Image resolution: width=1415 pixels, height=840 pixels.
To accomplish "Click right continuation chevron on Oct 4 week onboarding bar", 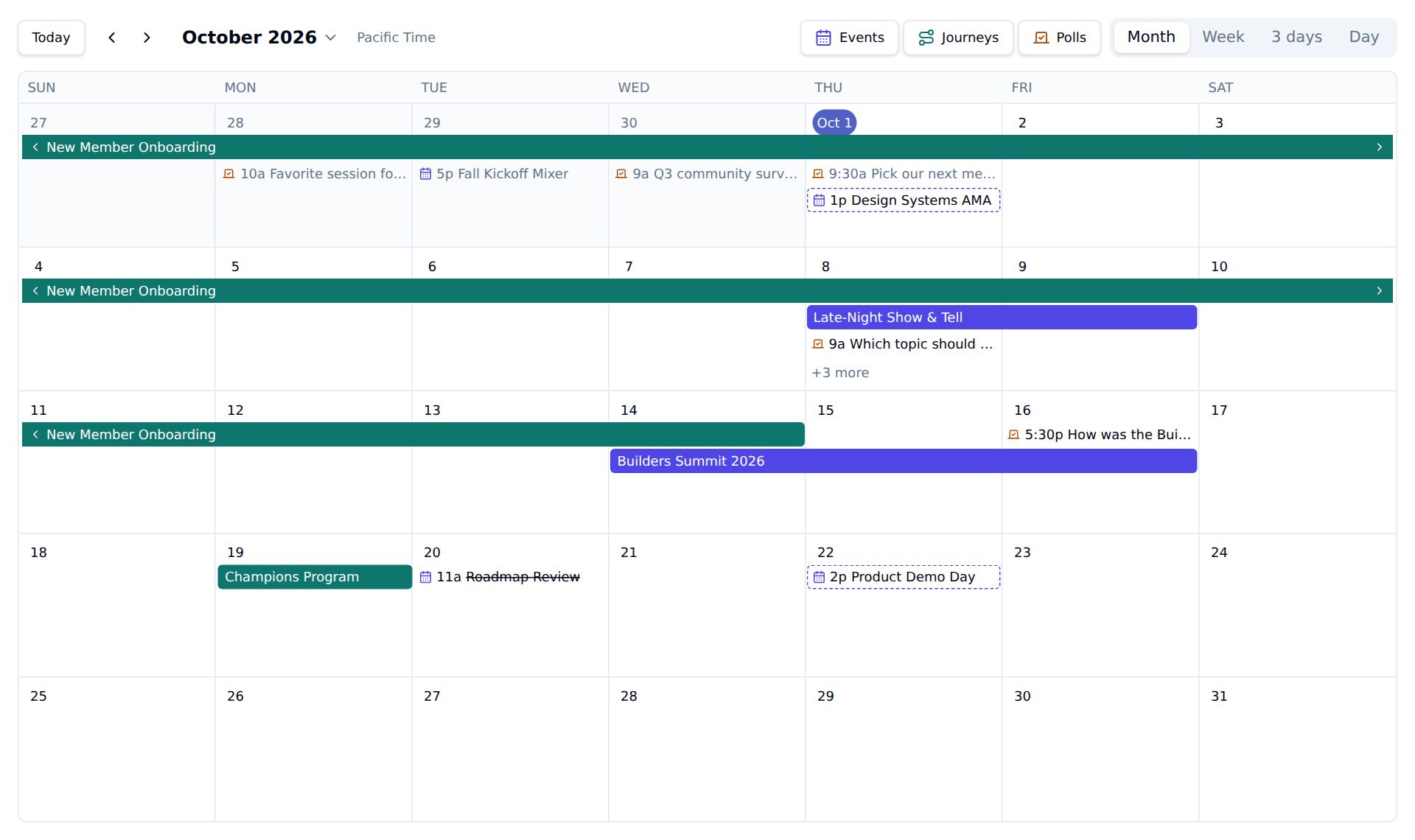I will 1380,291.
